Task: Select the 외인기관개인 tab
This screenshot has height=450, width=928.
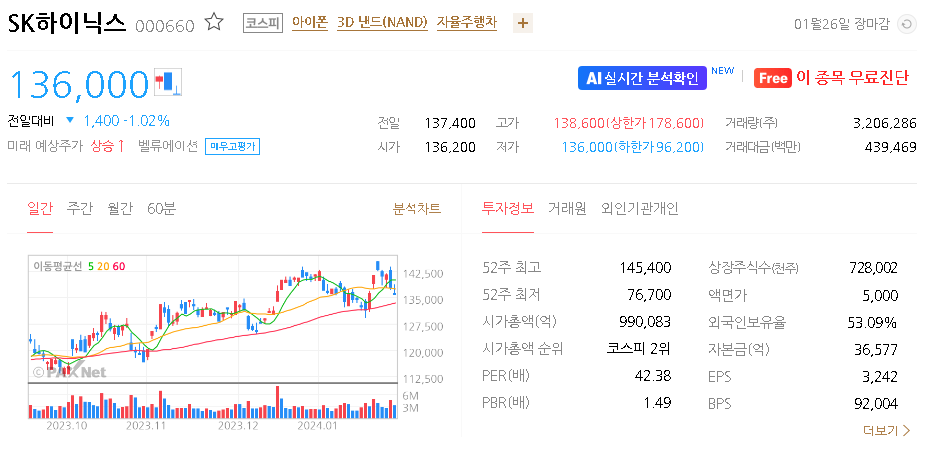Action: coord(640,208)
